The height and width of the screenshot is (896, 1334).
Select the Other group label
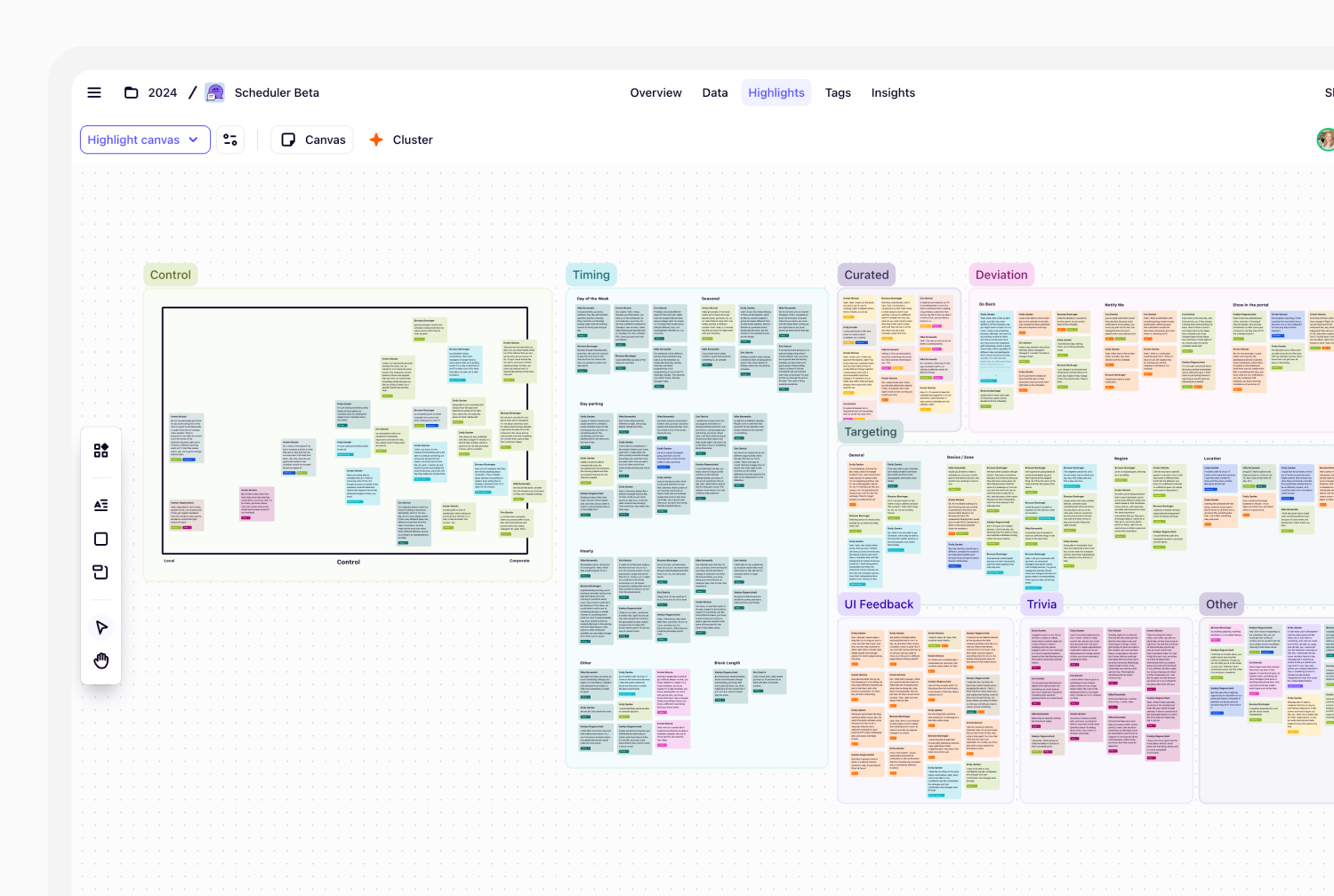tap(1222, 604)
